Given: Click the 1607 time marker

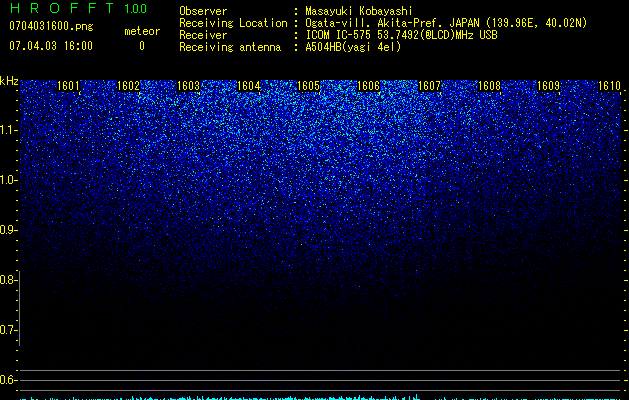Looking at the screenshot, I should (x=429, y=86).
